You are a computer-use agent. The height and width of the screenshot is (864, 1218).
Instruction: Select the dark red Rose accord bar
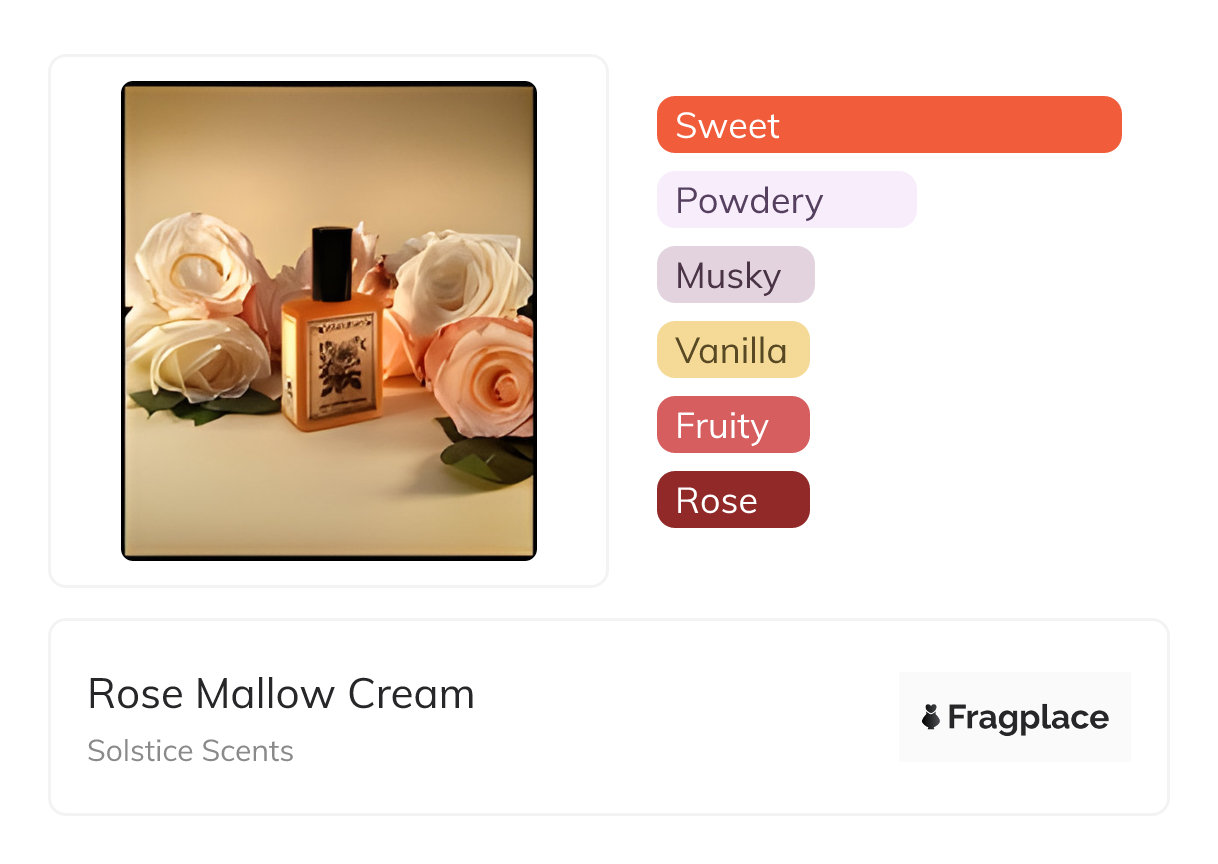point(732,500)
